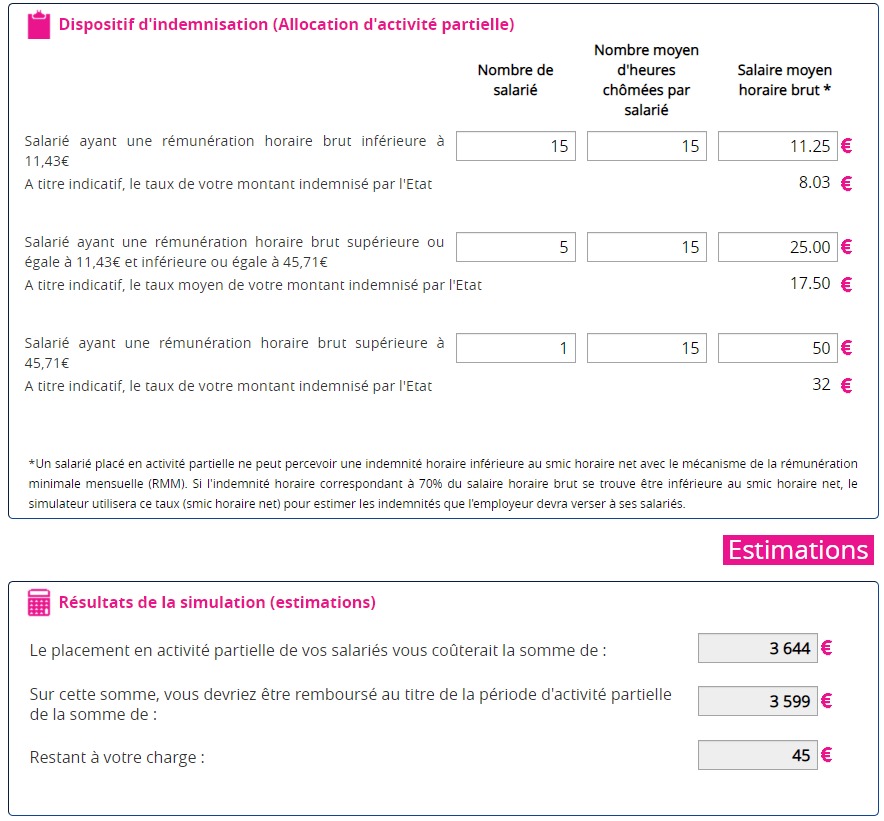Click the euro symbol next to 3 599 reimbursement
The width and height of the screenshot is (884, 821).
[827, 701]
